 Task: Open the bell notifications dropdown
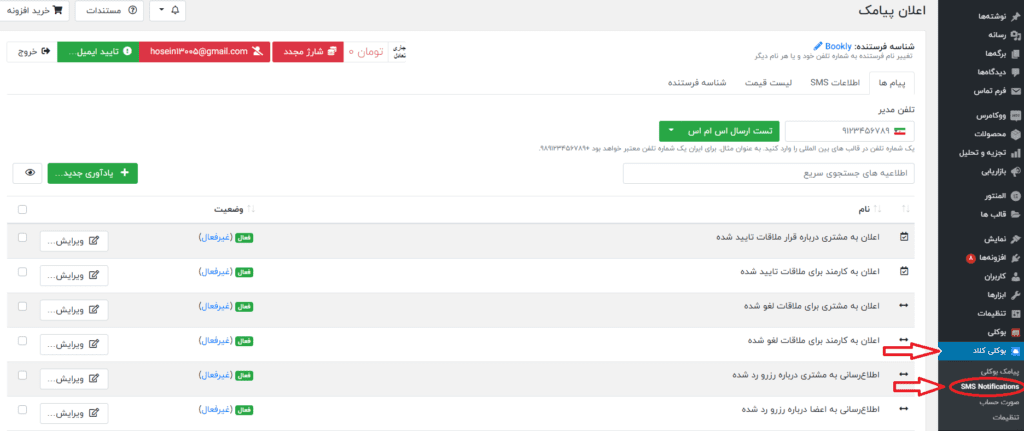pyautogui.click(x=168, y=10)
